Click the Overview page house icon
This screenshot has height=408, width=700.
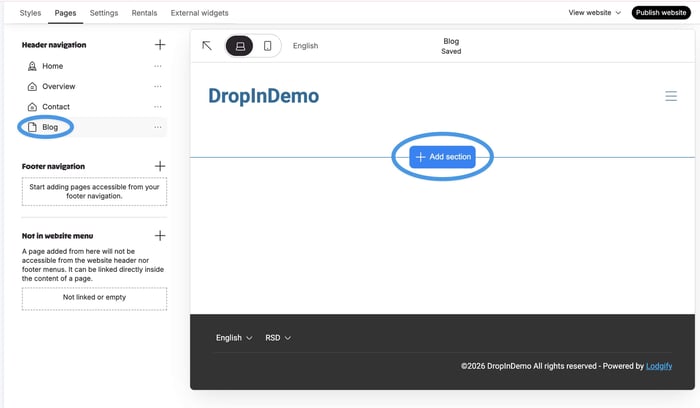click(32, 87)
